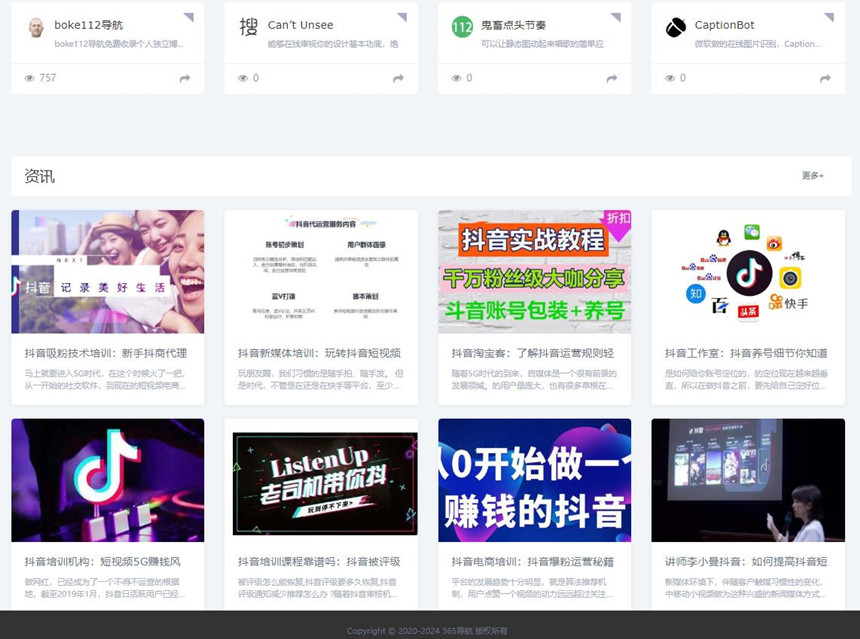The width and height of the screenshot is (860, 639).
Task: Click the summary under 讲师李小曼抖音 article
Action: [x=746, y=588]
